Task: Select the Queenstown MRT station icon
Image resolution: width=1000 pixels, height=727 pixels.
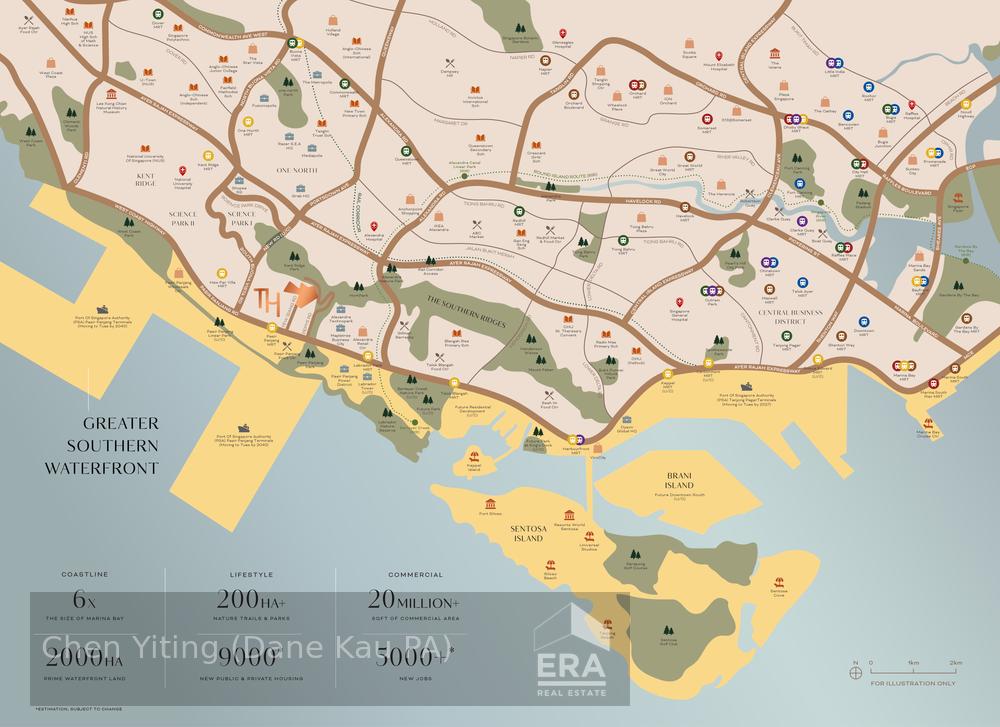Action: point(407,149)
